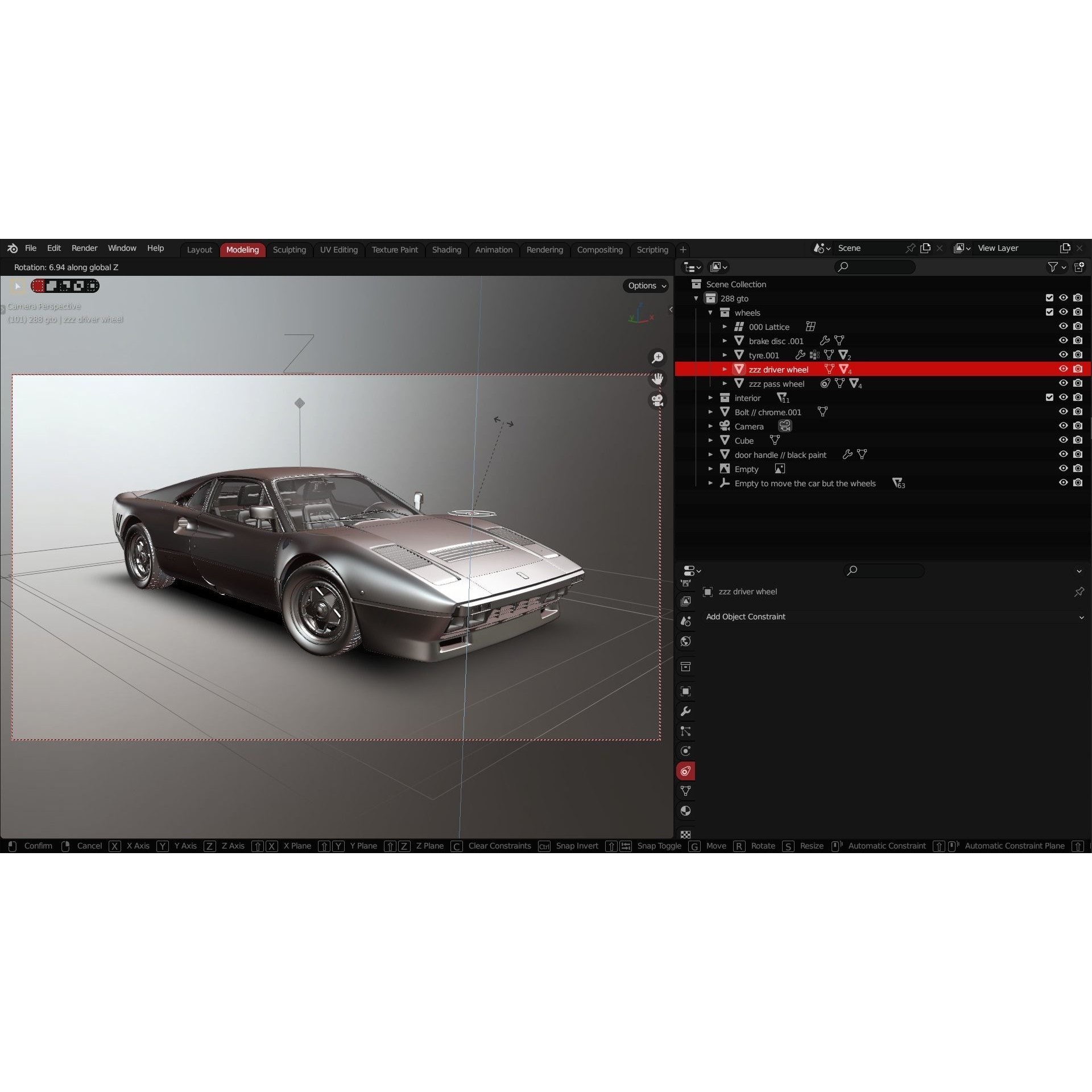Click the zoom magnifier icon in viewport

tap(658, 357)
